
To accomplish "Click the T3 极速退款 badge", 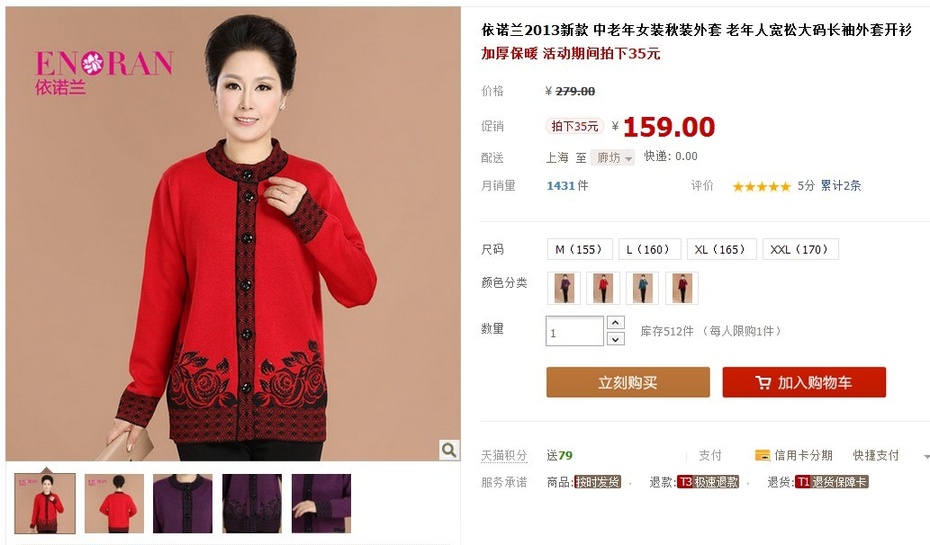I will (x=708, y=482).
